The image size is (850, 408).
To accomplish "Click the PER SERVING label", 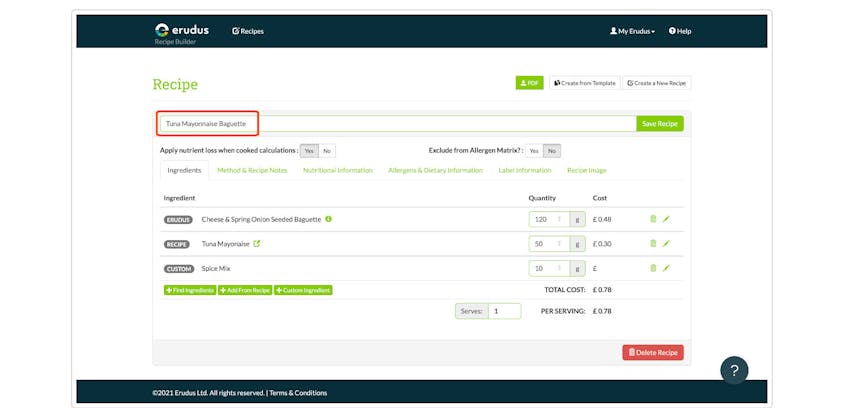I will (563, 312).
